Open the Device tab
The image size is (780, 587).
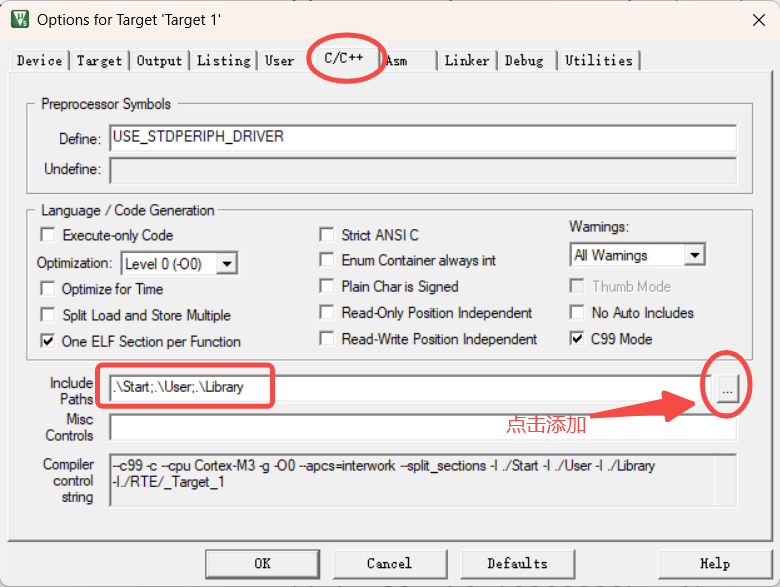click(39, 61)
